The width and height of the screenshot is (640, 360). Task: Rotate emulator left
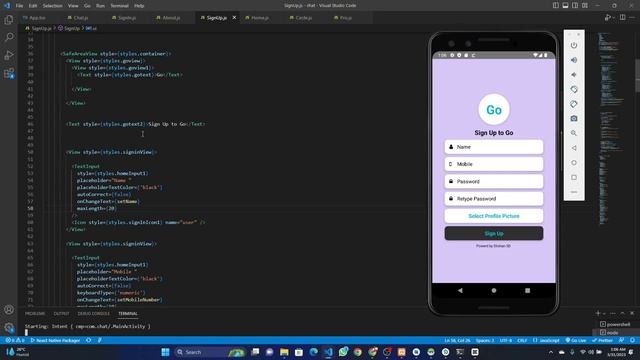574,89
